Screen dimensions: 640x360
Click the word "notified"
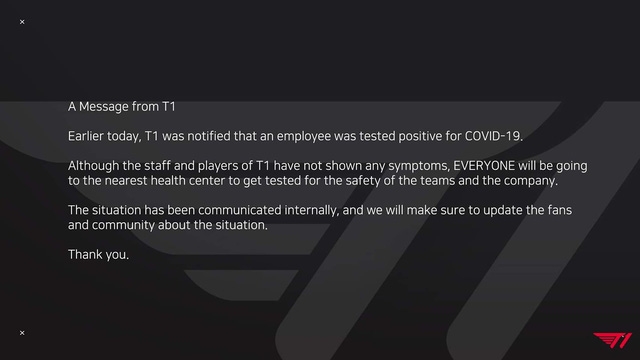tap(209, 136)
